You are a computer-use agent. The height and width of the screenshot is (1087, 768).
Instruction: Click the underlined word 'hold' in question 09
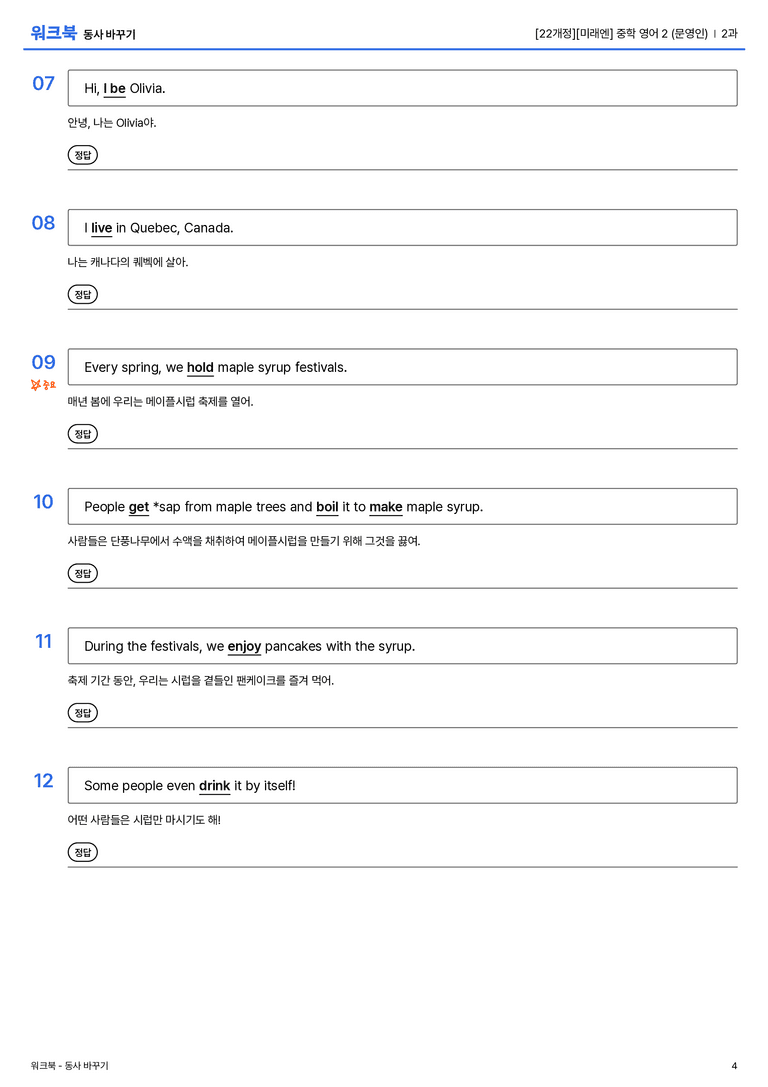pyautogui.click(x=200, y=367)
